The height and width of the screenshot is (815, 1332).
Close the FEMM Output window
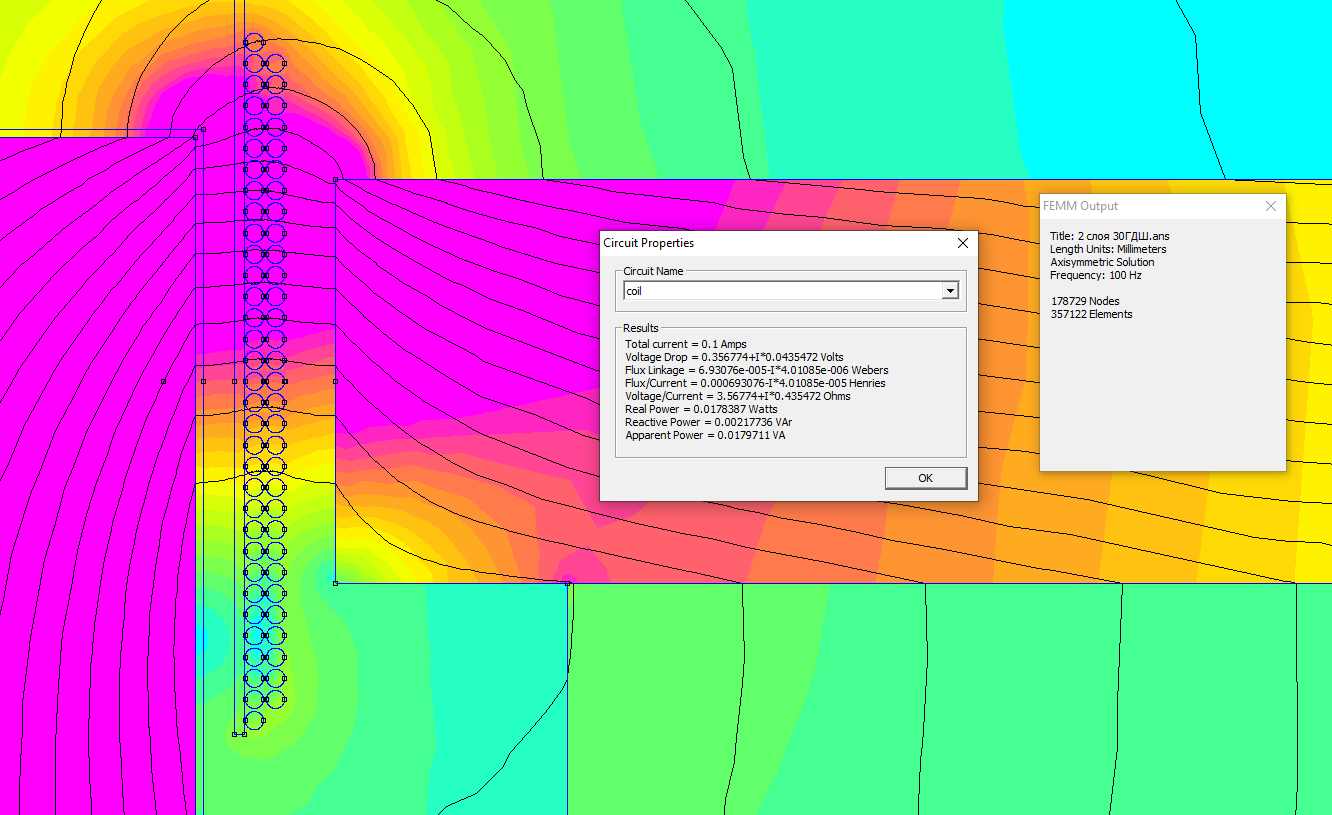coord(1271,206)
